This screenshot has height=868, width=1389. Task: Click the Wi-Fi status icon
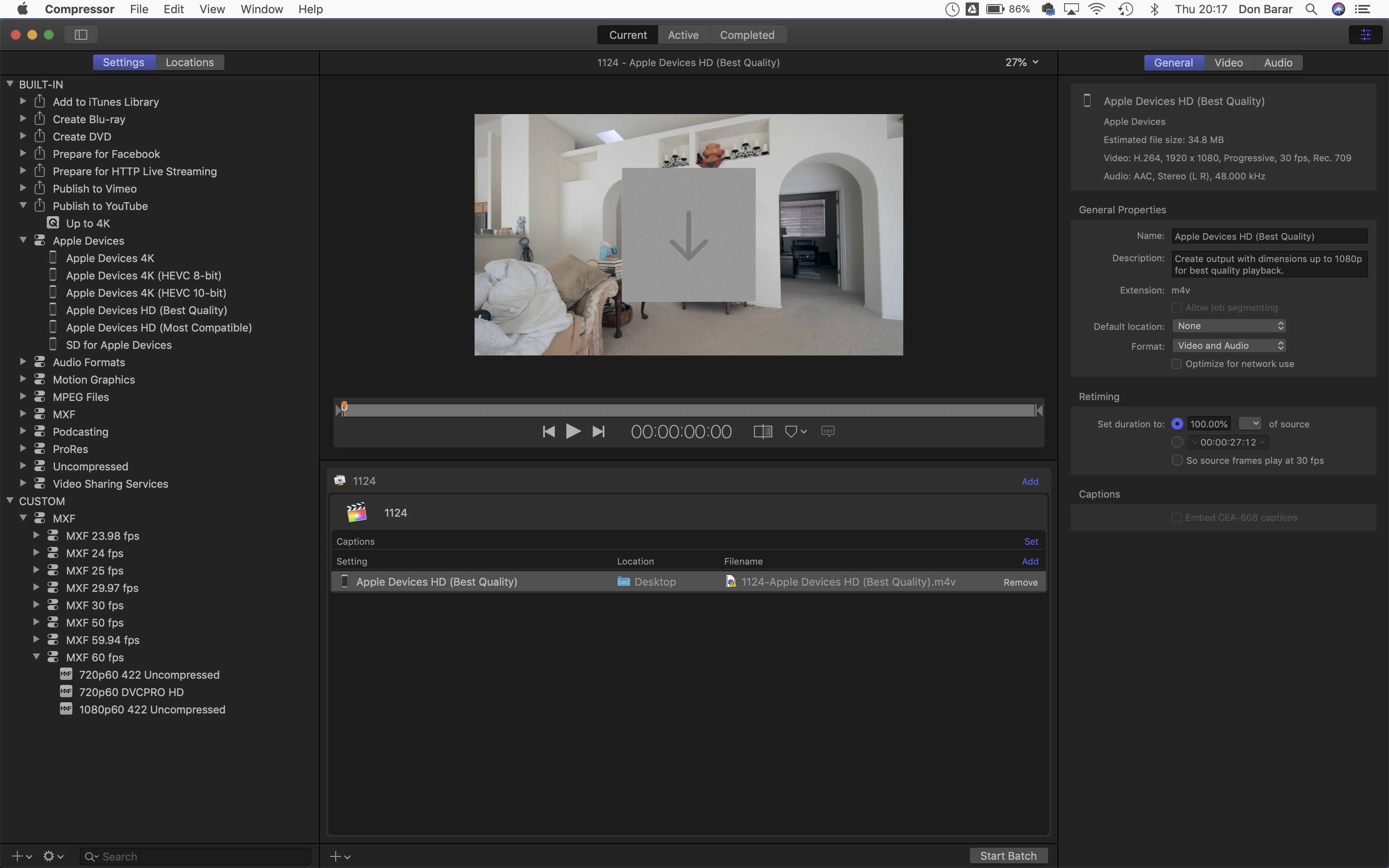pos(1096,9)
